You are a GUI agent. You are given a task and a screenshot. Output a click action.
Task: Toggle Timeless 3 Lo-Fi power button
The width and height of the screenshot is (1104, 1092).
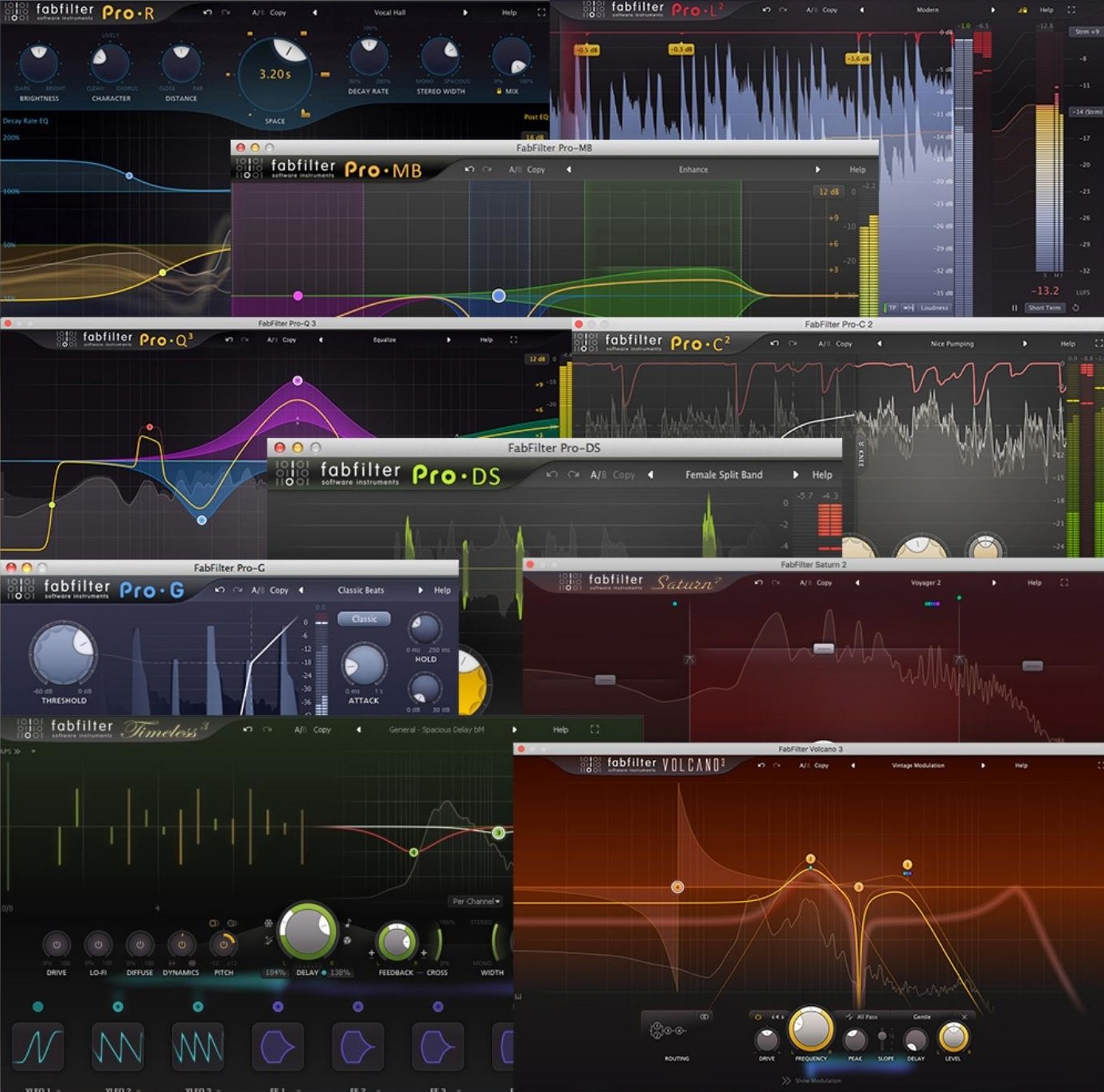pyautogui.click(x=98, y=945)
